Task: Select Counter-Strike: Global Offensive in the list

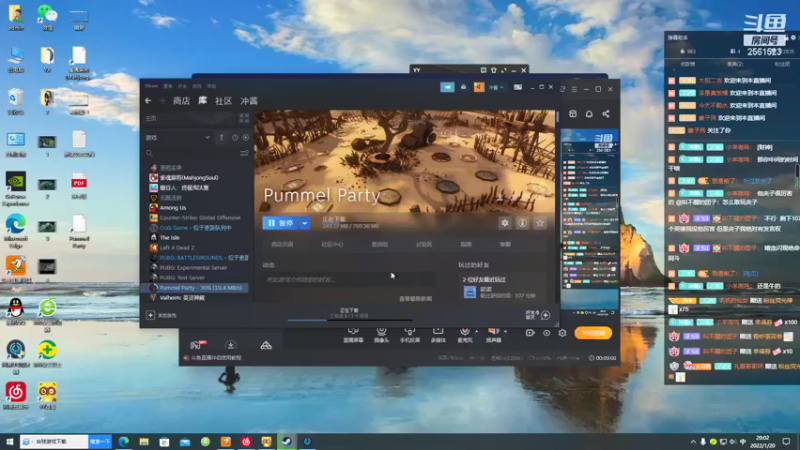Action: click(x=199, y=218)
